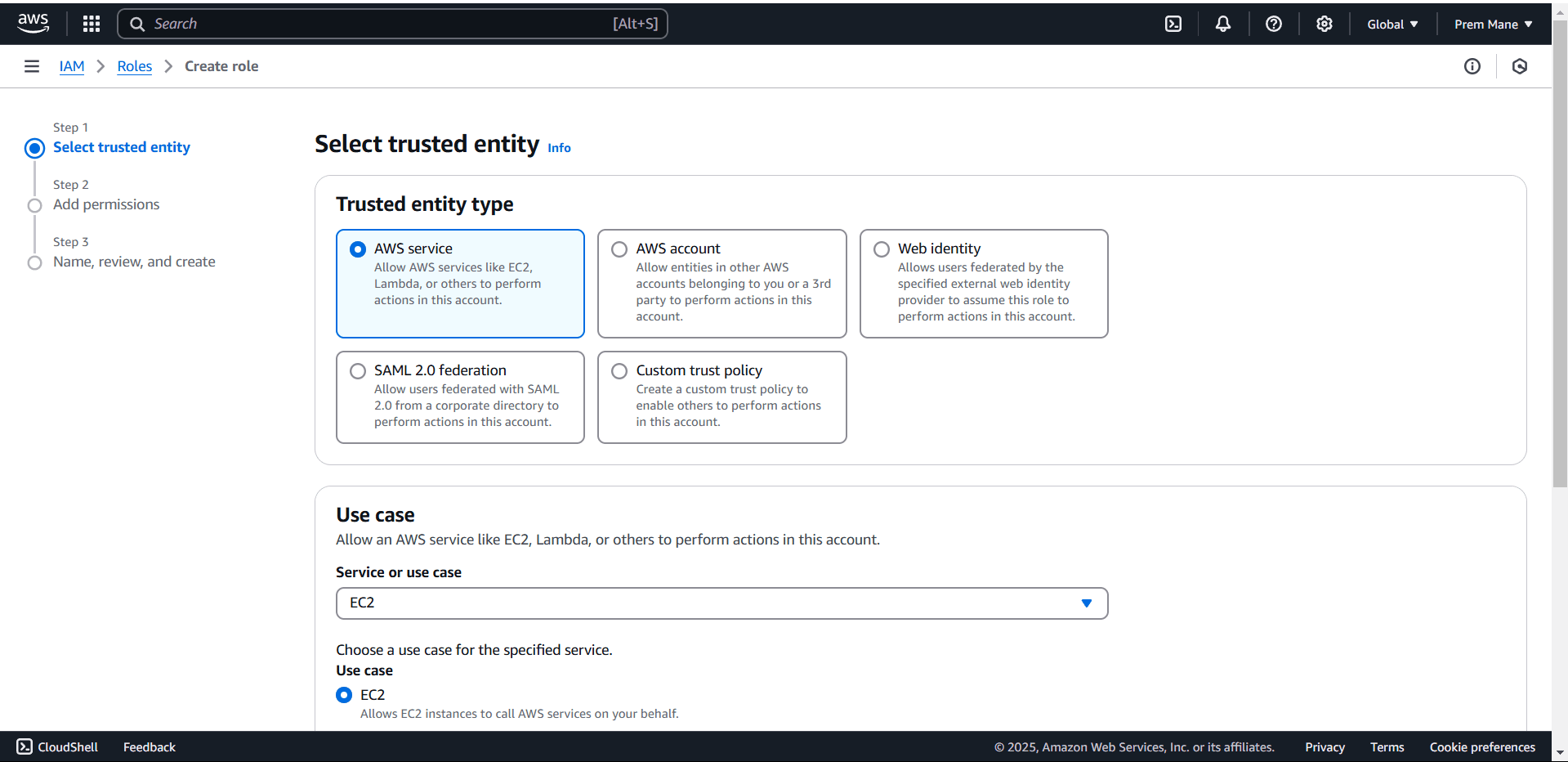The image size is (1568, 762).
Task: Click "Allows EC2 instances to call AWS services" text
Action: (x=520, y=714)
